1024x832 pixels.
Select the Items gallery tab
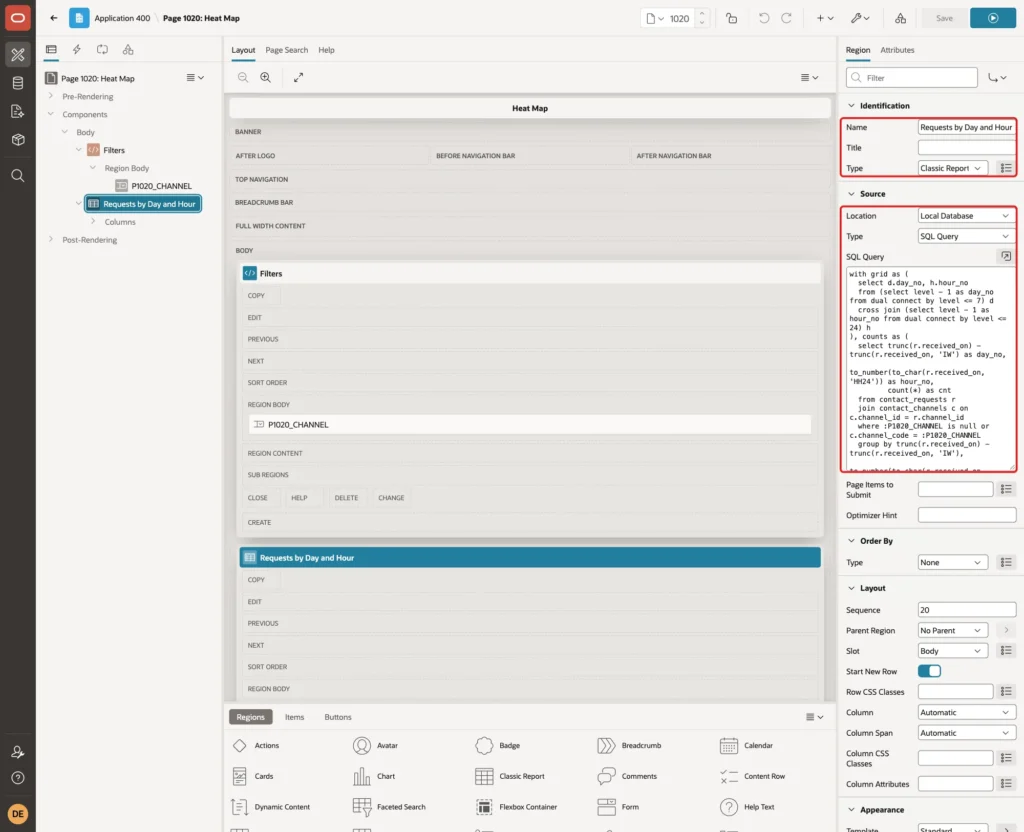pyautogui.click(x=295, y=717)
